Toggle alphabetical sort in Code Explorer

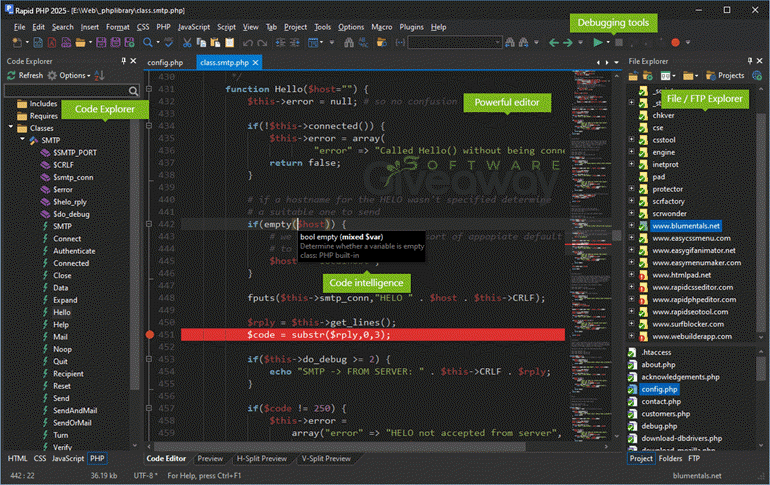coord(99,76)
